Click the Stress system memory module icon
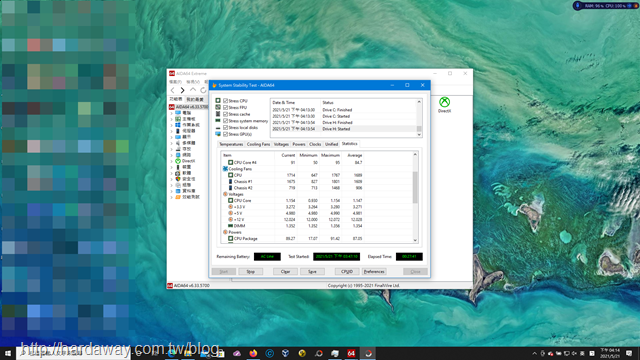Screen dimensions: 640x360 [x=218, y=121]
